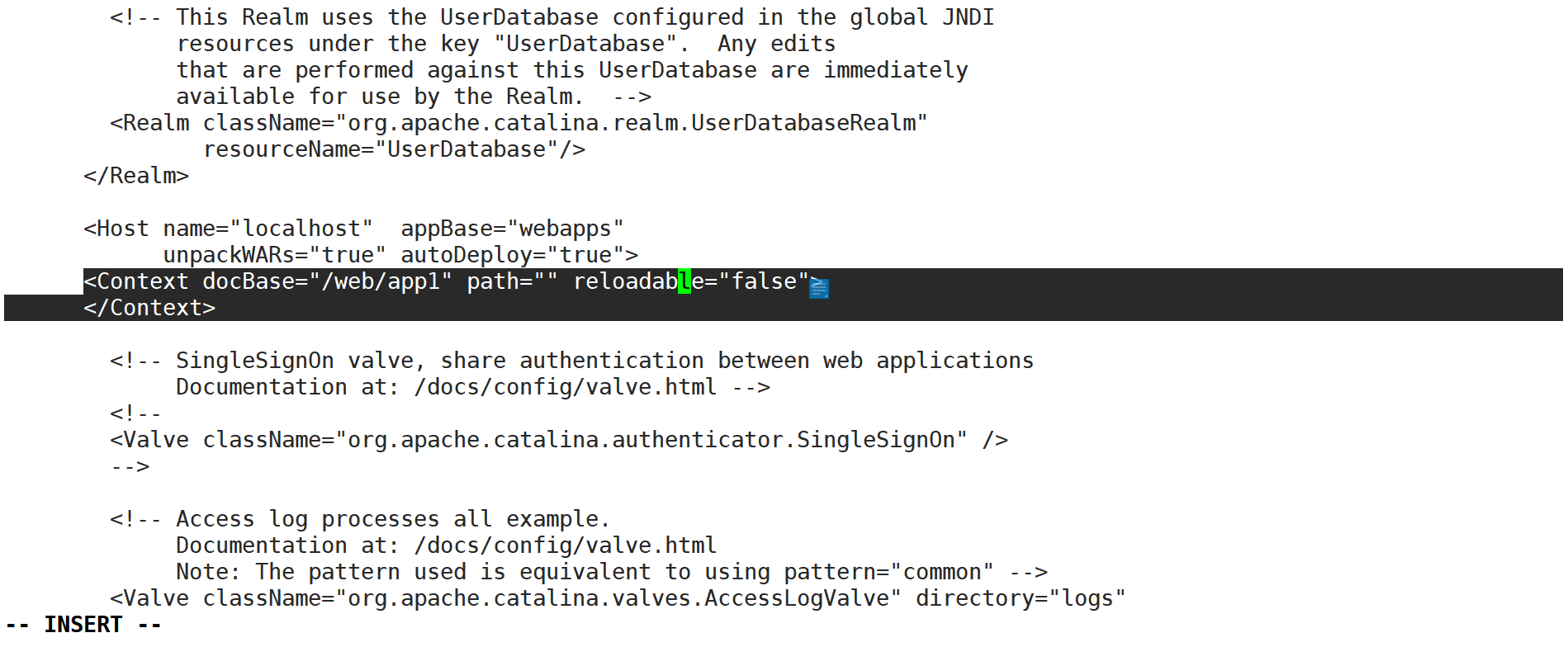Click "global JNDI" in the first comment line
Screen dimensions: 1568x647
(x=922, y=17)
